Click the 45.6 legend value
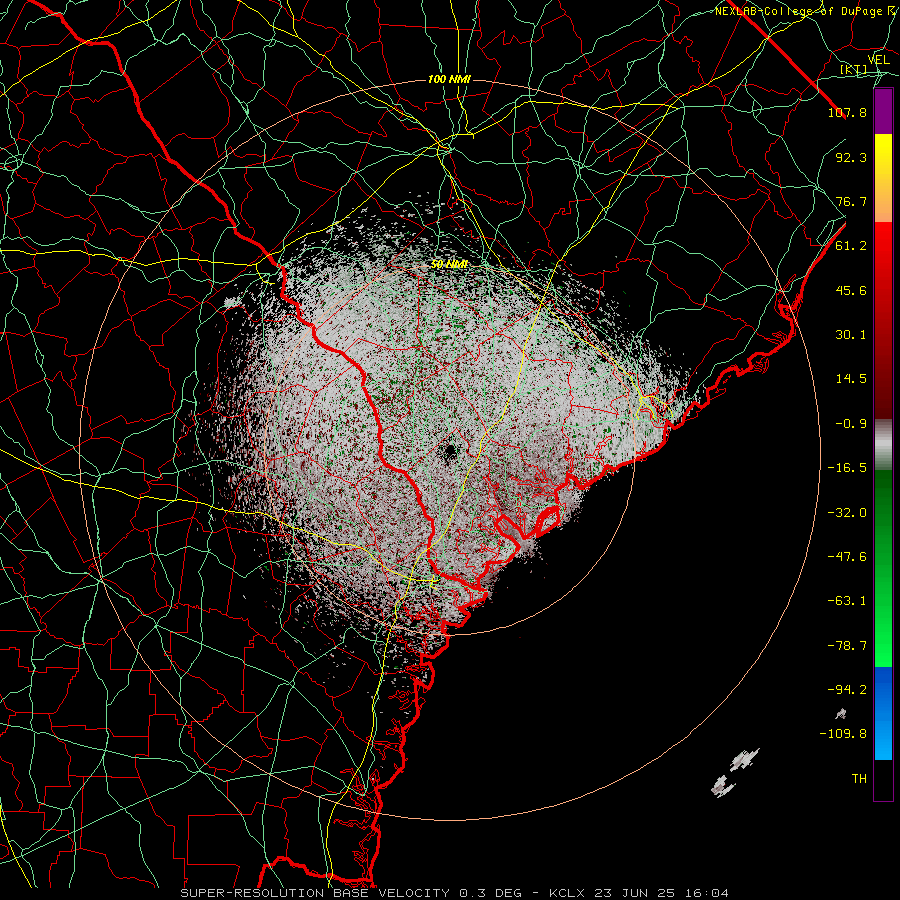Image resolution: width=900 pixels, height=900 pixels. point(851,290)
